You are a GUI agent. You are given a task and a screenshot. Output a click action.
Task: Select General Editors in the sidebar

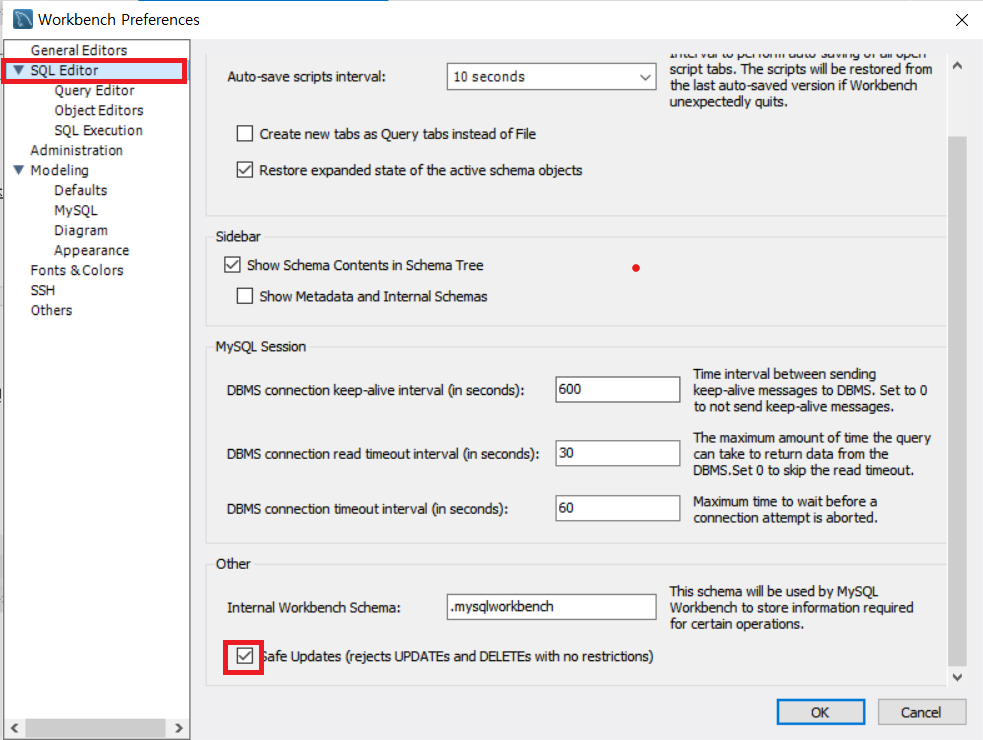pyautogui.click(x=79, y=50)
